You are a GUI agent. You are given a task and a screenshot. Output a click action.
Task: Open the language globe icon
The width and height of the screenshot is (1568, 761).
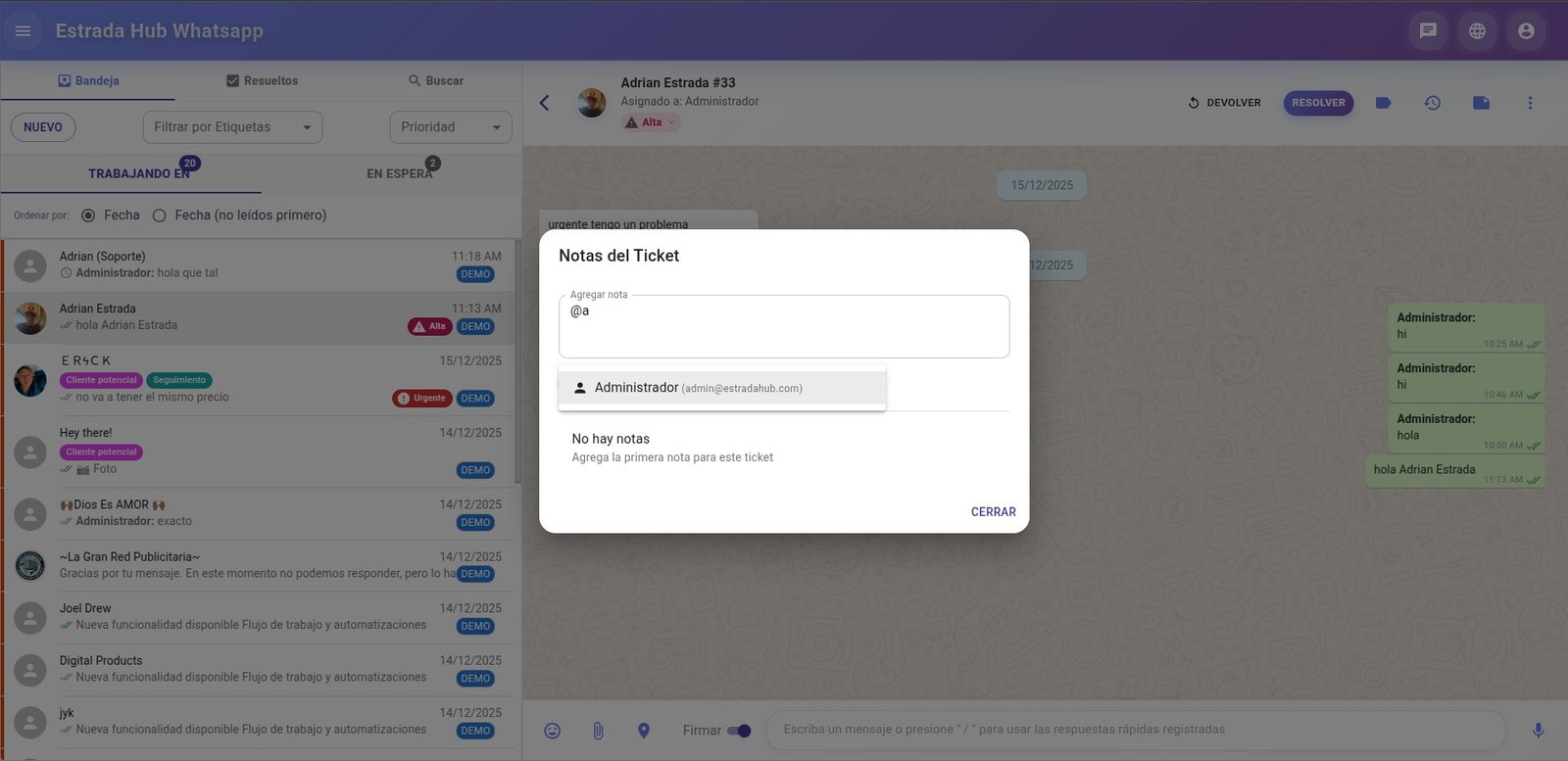1477,31
